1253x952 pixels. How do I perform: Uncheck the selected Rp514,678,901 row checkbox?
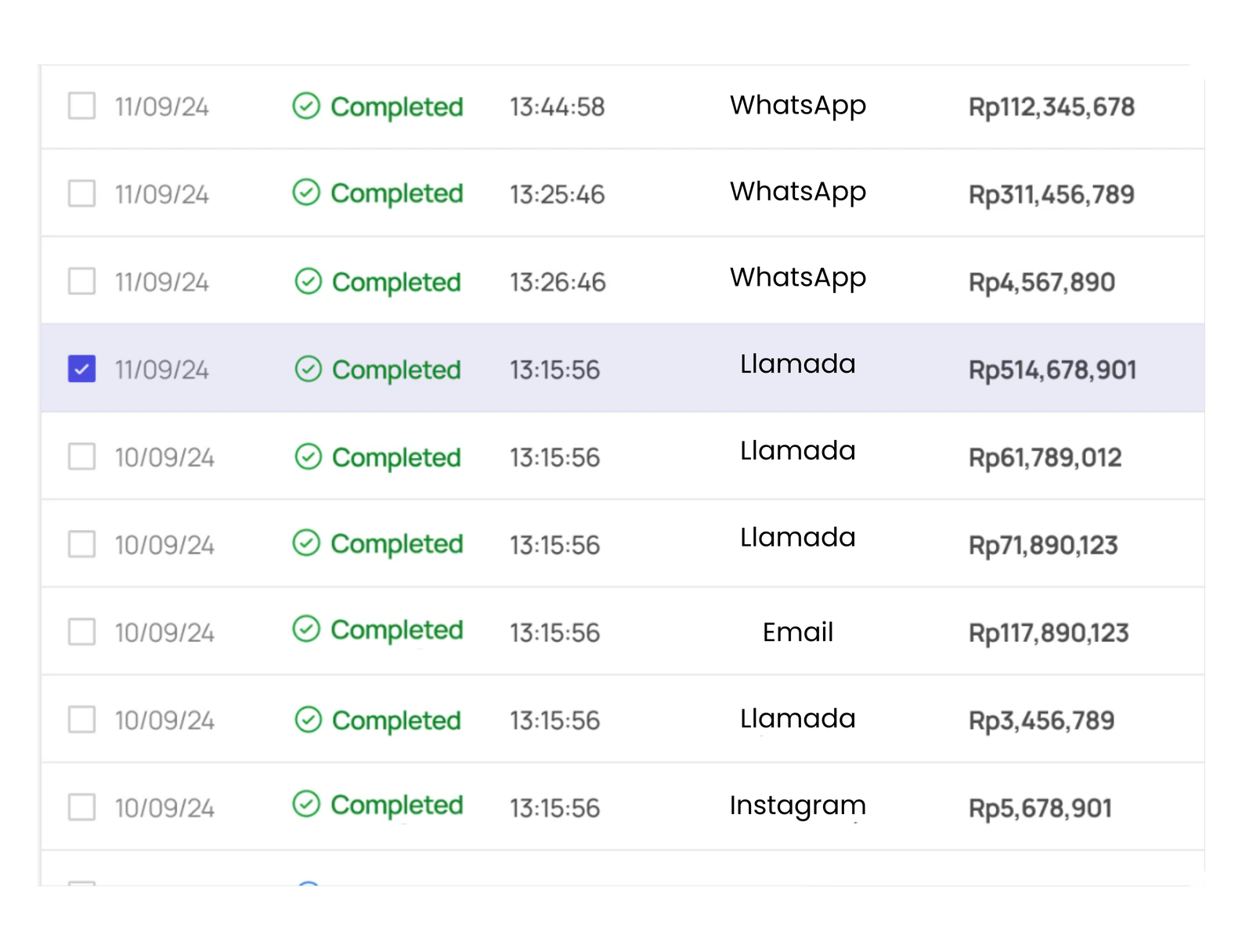82,369
